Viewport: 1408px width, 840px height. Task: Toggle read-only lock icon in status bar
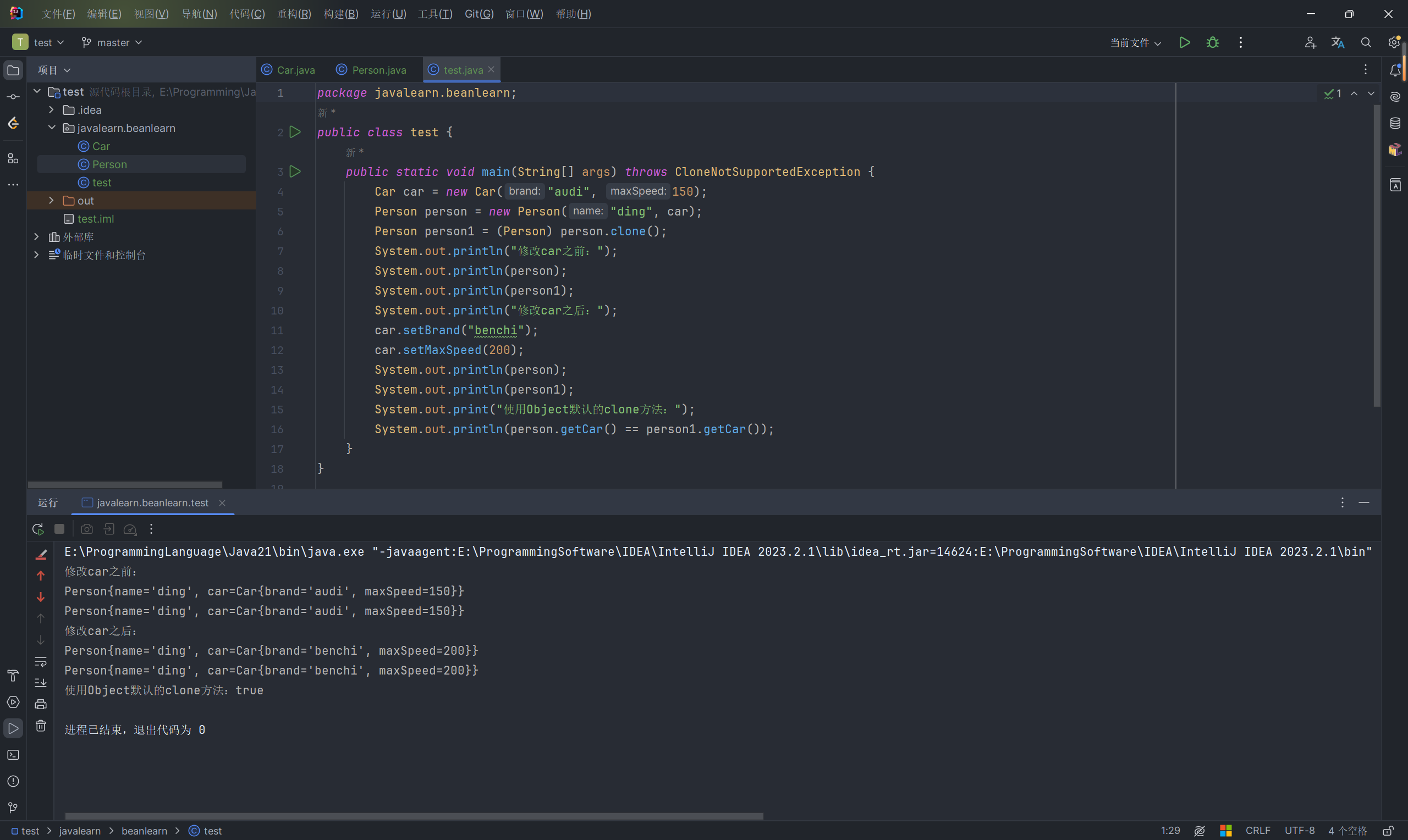pos(1388,830)
